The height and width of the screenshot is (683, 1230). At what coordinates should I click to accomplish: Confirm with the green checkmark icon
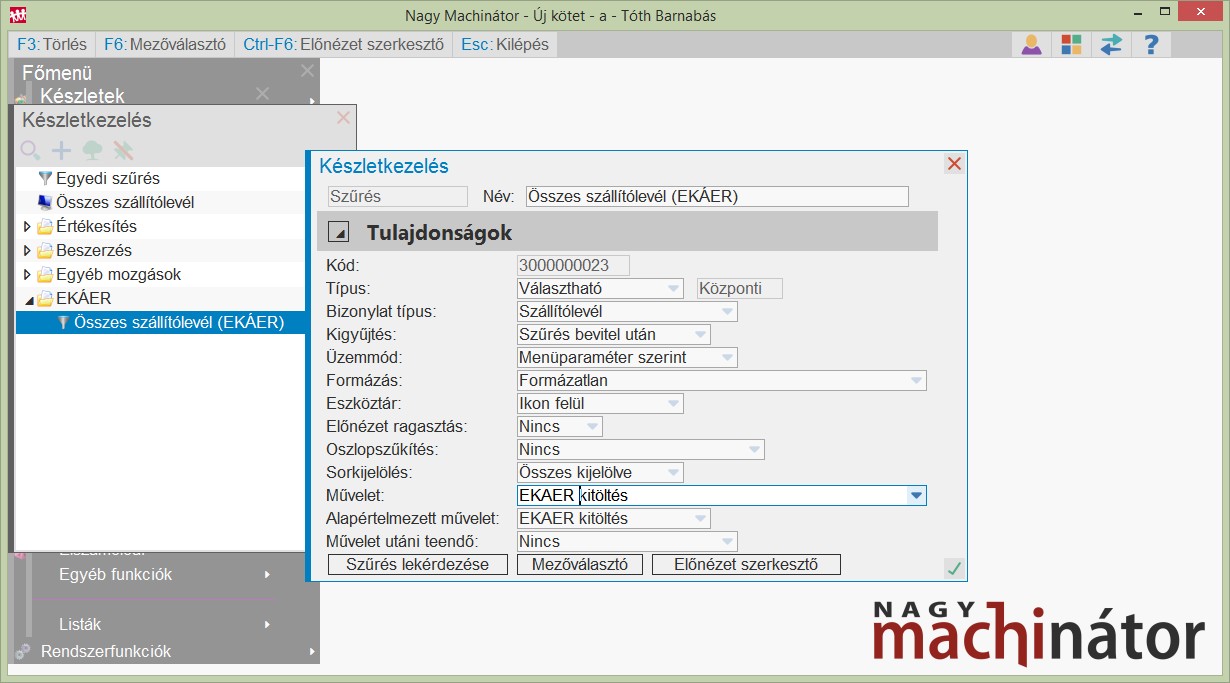click(x=954, y=568)
